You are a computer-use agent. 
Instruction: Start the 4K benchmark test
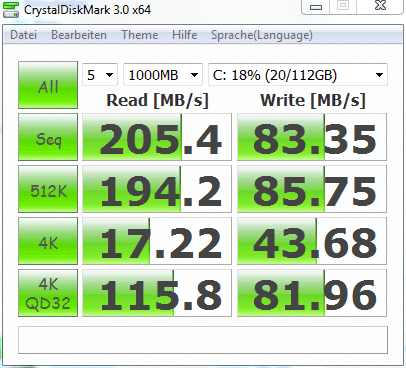pyautogui.click(x=48, y=241)
